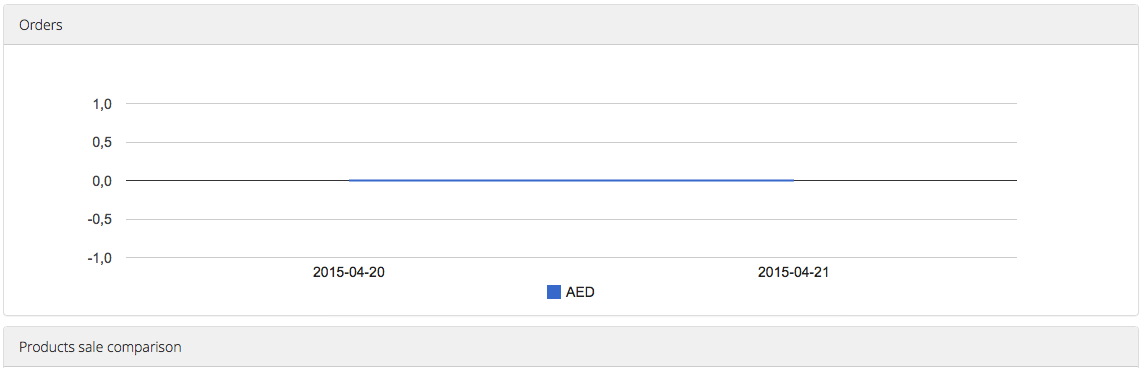Click the gridline at value -0,5
The image size is (1148, 368).
572,219
